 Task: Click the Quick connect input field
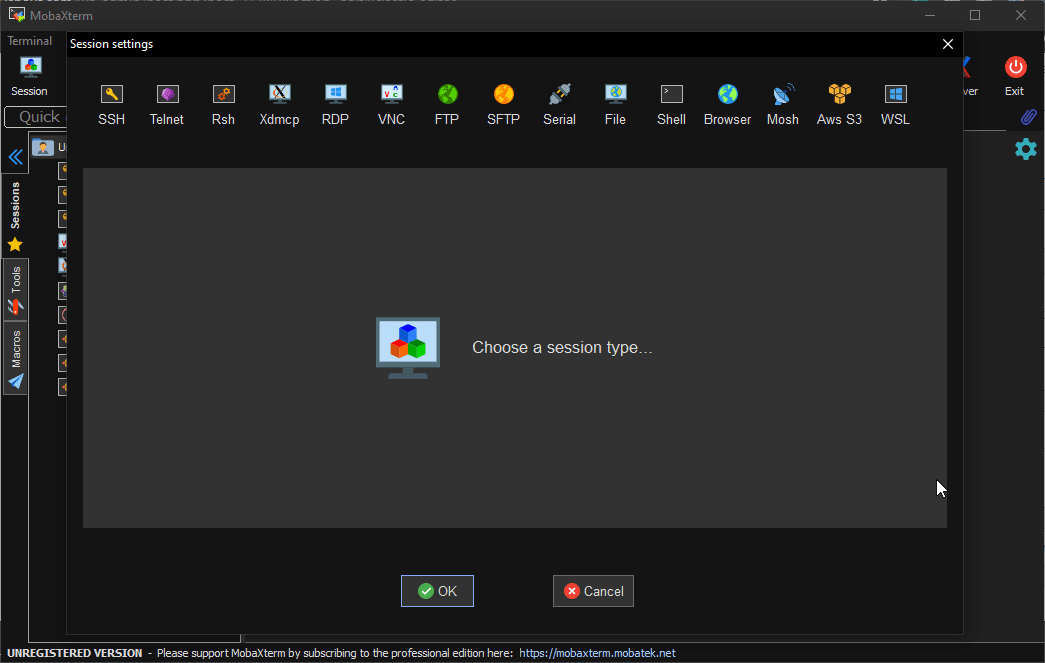click(35, 117)
